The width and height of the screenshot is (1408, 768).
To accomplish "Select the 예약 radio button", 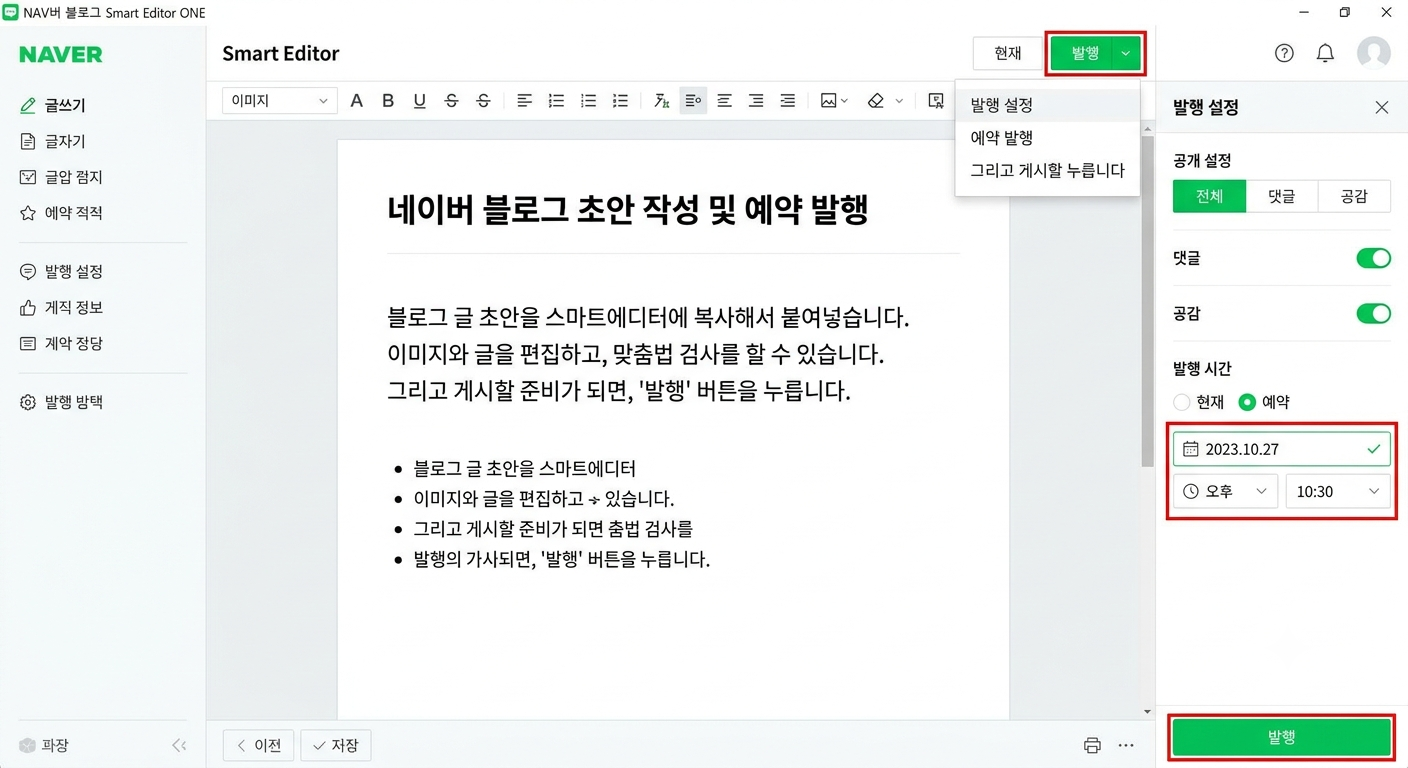I will click(1247, 402).
